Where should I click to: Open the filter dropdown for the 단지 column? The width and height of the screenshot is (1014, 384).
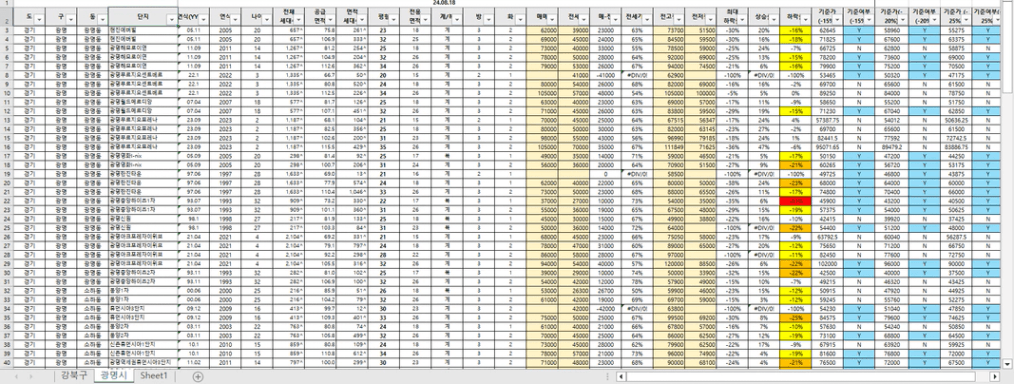pyautogui.click(x=172, y=19)
